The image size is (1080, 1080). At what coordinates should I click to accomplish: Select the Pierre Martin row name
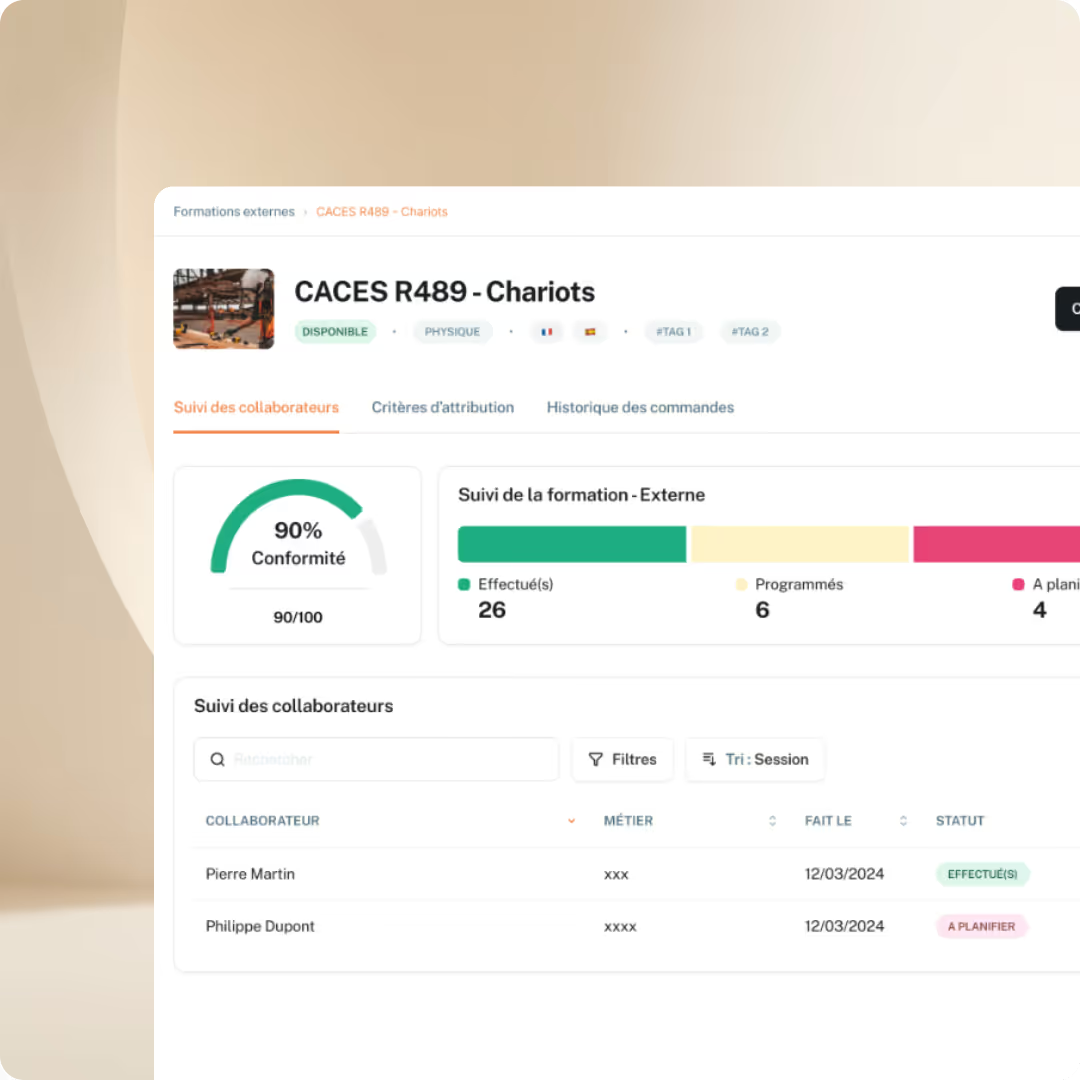[x=250, y=874]
